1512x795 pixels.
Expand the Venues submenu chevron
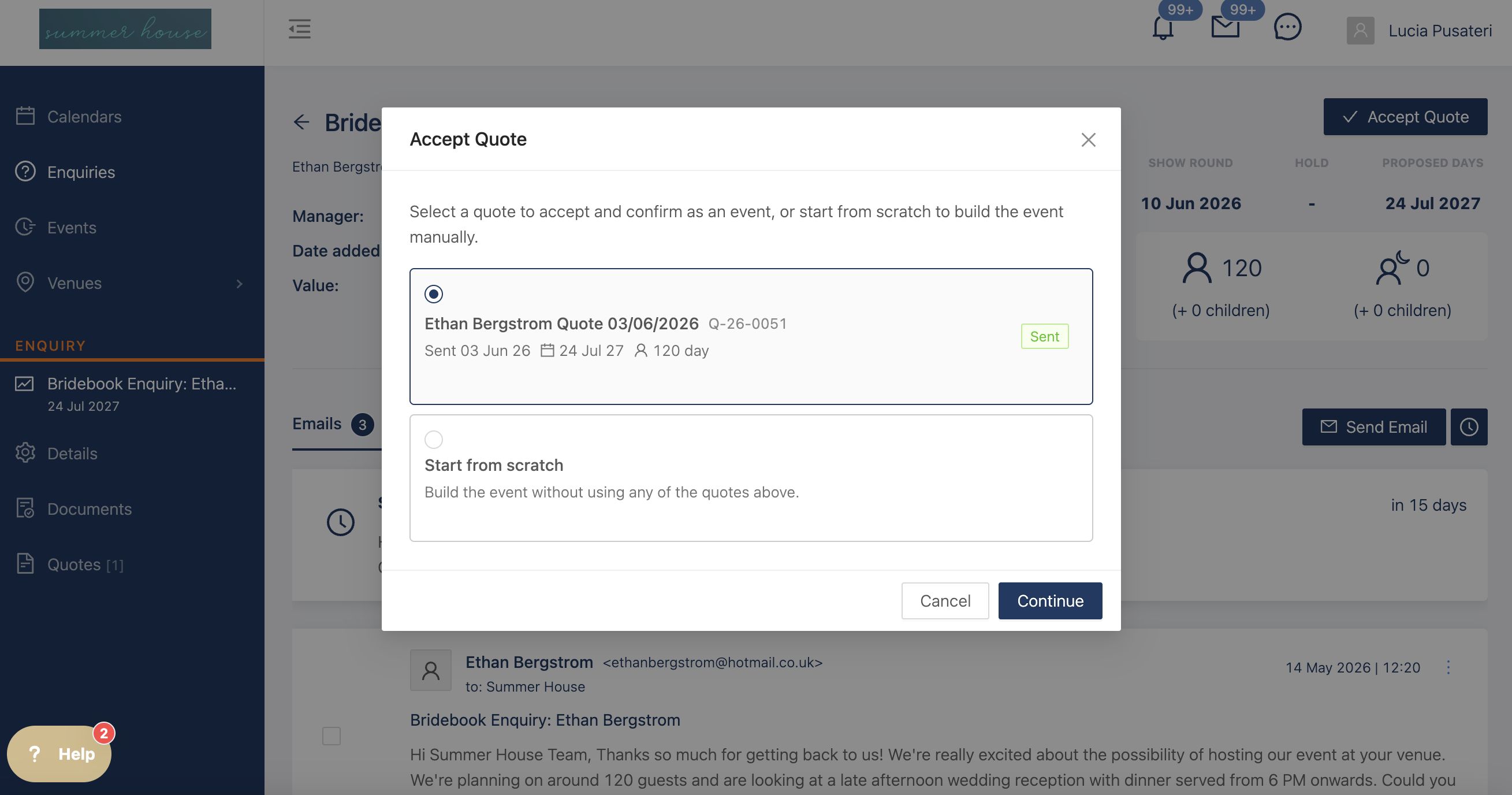click(239, 284)
